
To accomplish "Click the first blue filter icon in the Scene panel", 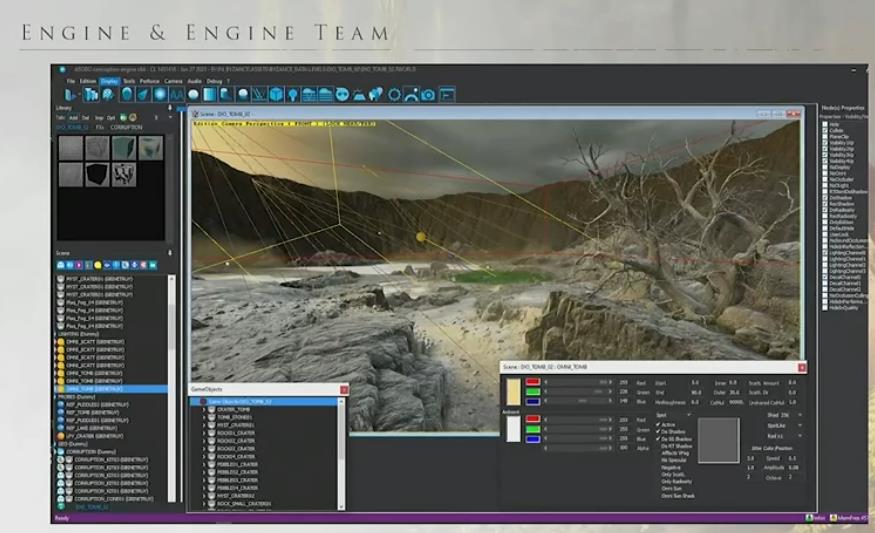I will pyautogui.click(x=60, y=265).
